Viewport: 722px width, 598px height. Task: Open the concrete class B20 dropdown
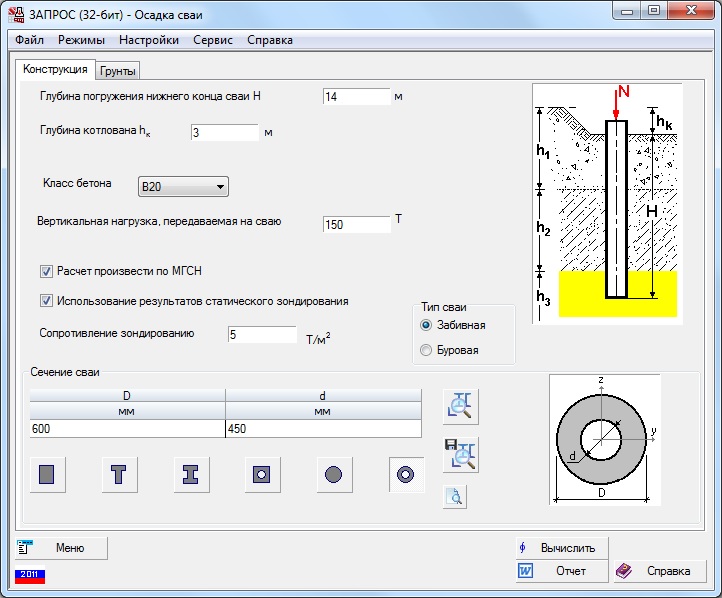click(183, 186)
